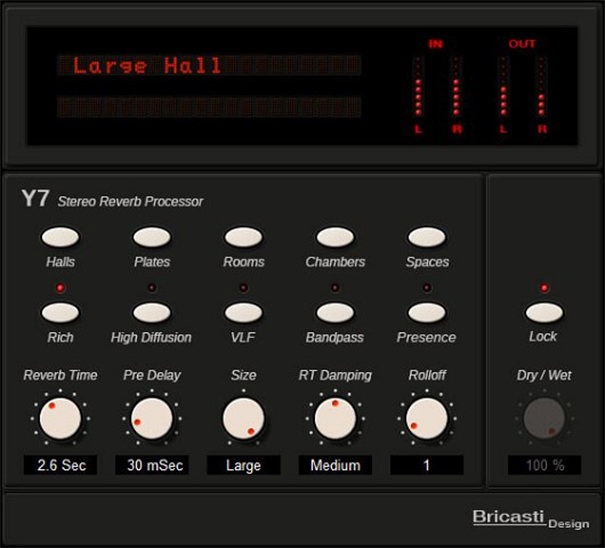The height and width of the screenshot is (548, 605).
Task: Toggle the VLF button
Action: coord(243,312)
